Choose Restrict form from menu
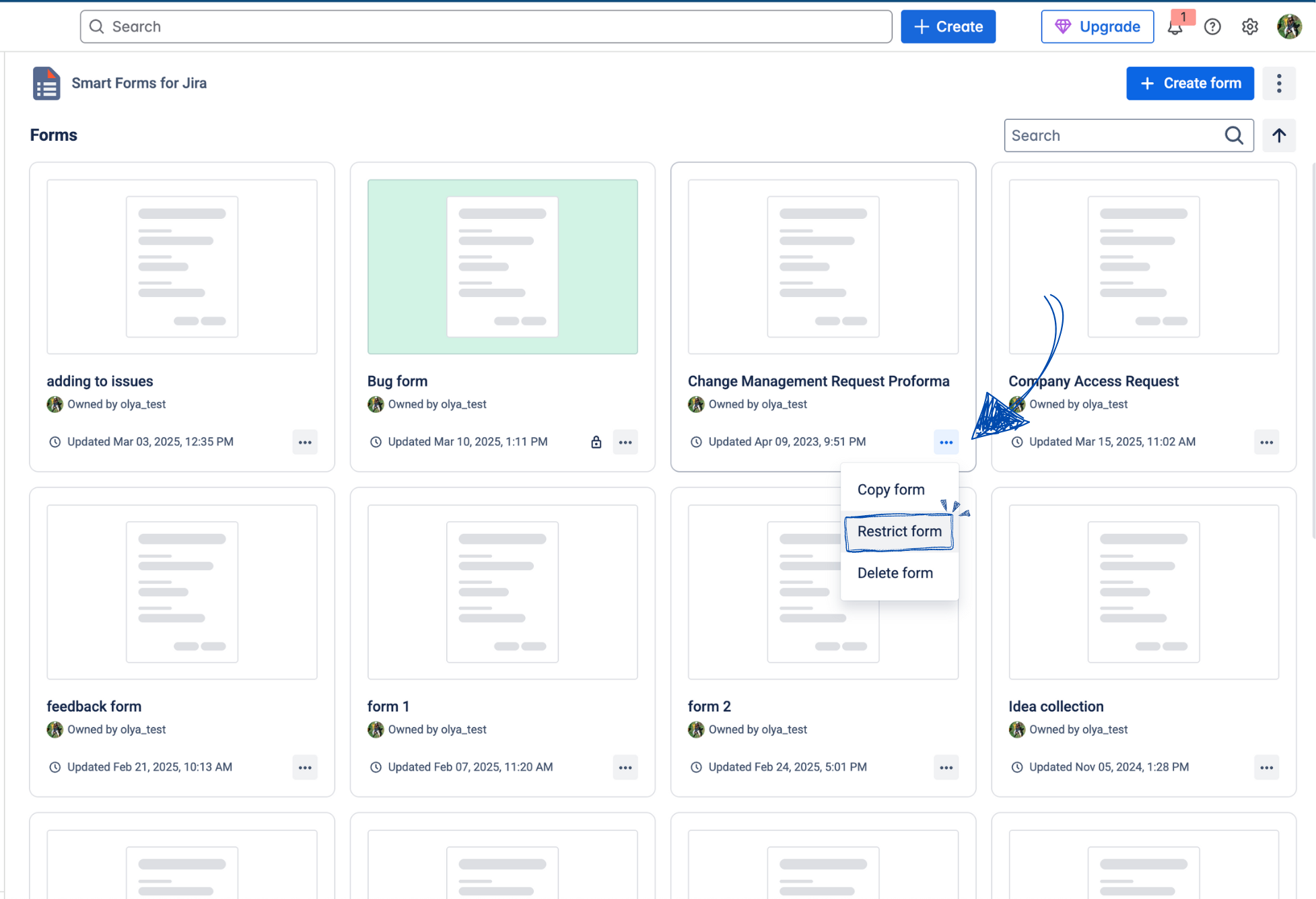1316x899 pixels. pyautogui.click(x=899, y=531)
